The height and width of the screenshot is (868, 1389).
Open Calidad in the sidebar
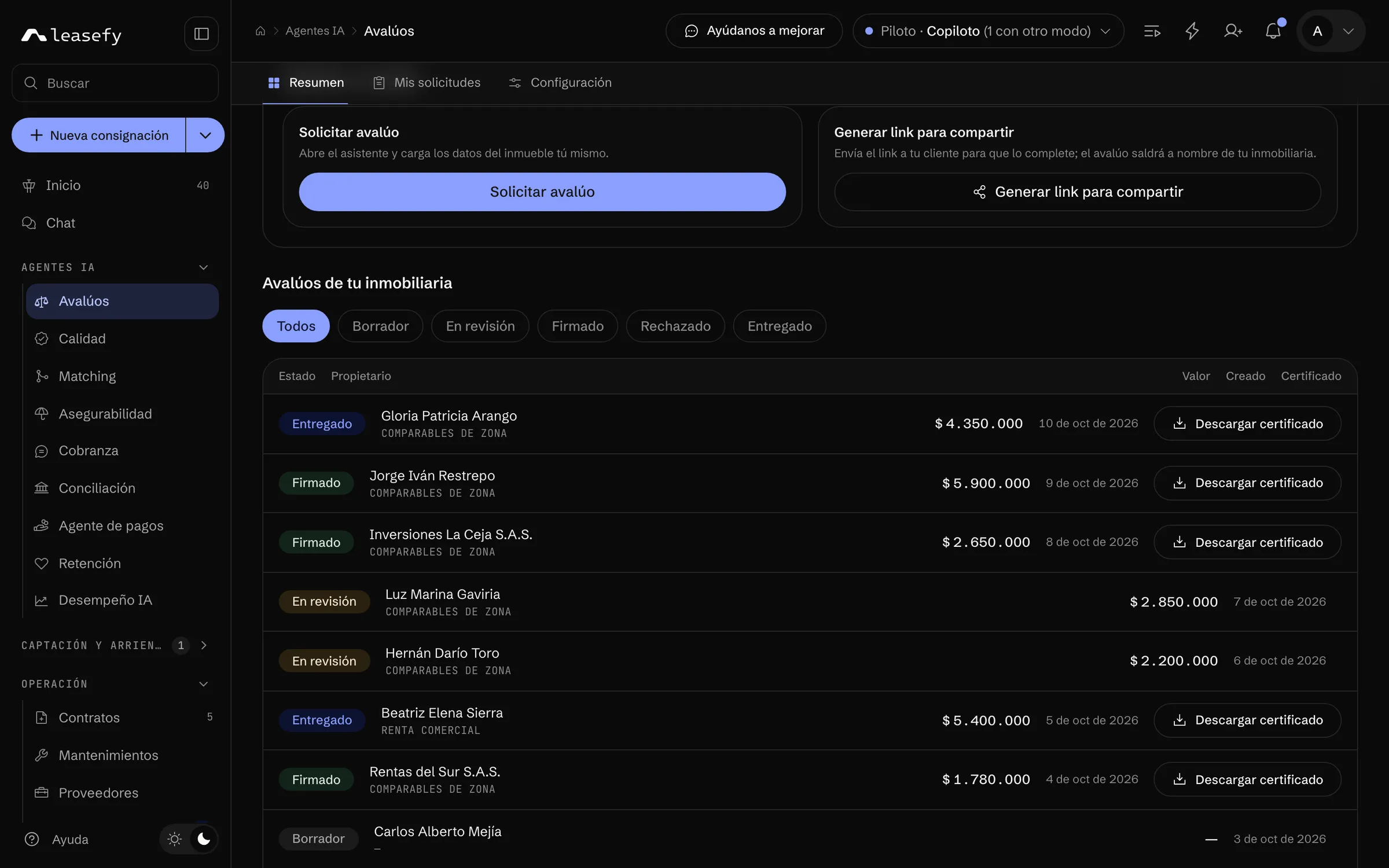122,339
